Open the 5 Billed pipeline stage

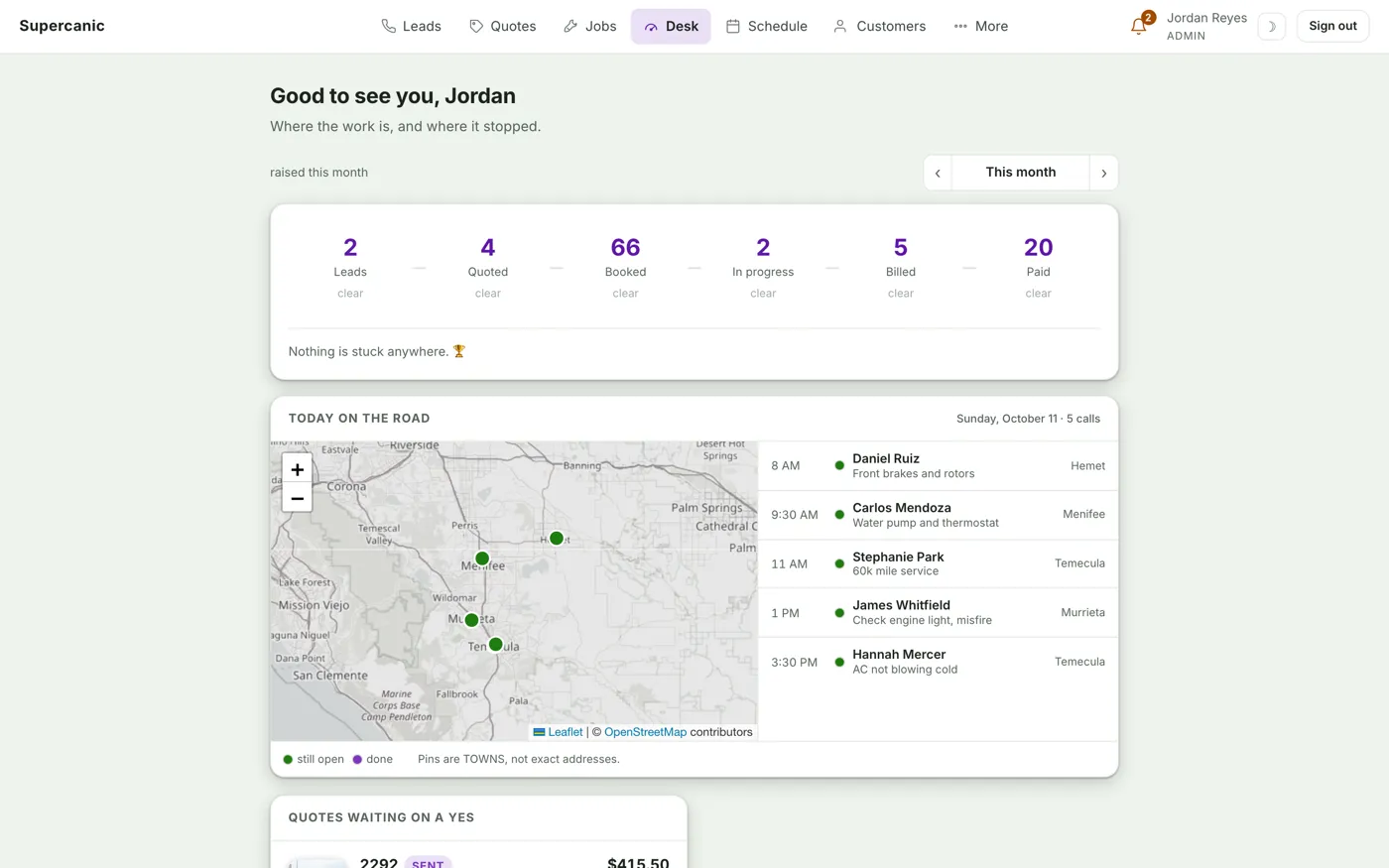901,267
